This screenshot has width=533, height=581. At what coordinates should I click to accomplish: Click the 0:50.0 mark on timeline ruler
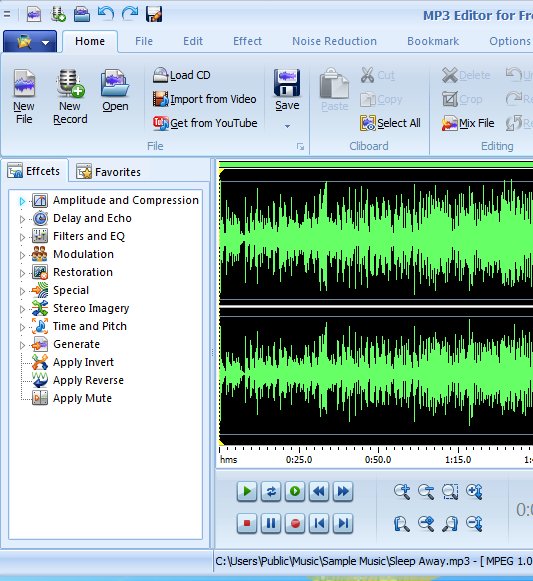pos(378,460)
